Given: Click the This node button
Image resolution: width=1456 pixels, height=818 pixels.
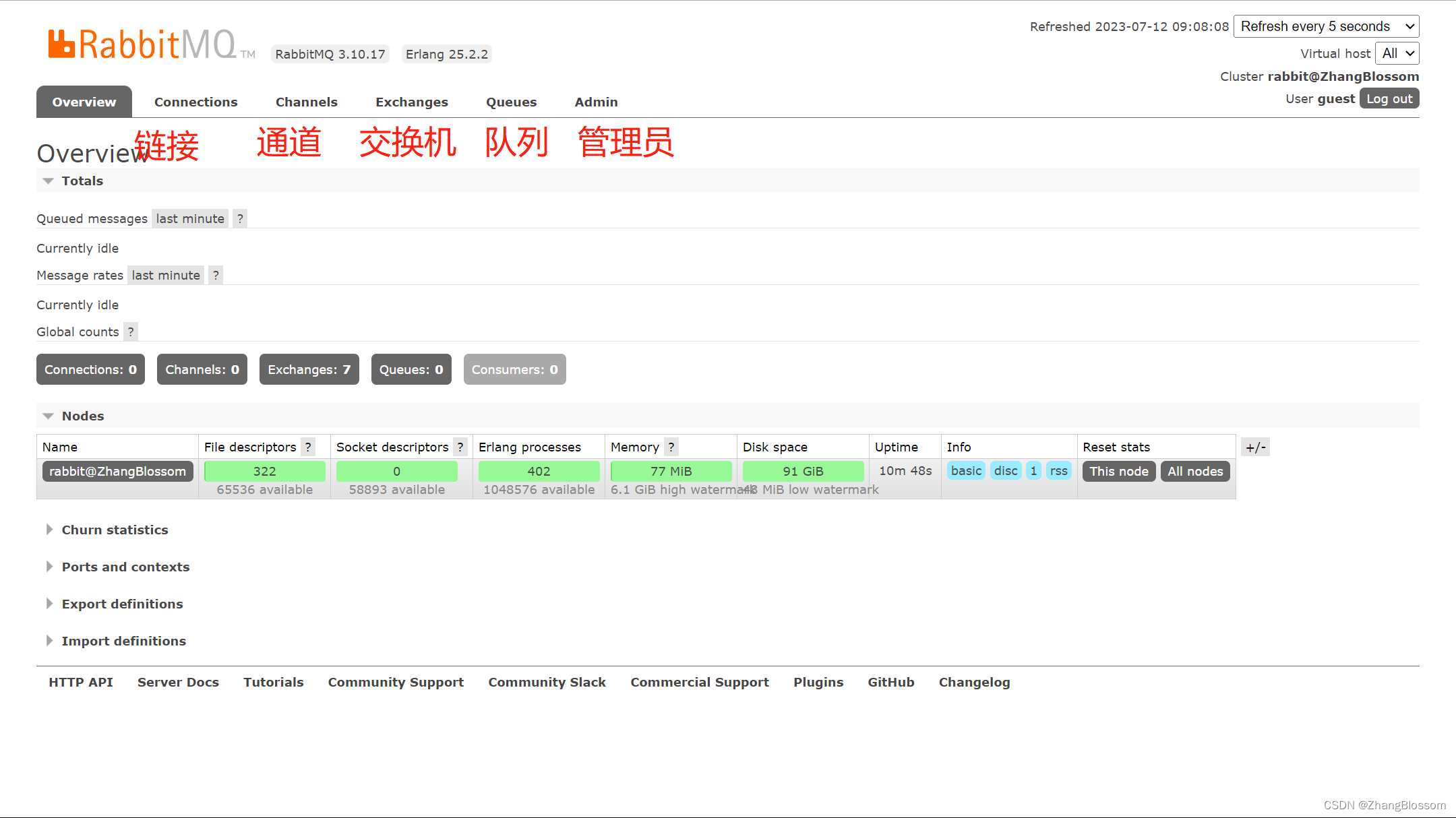Looking at the screenshot, I should click(x=1118, y=471).
